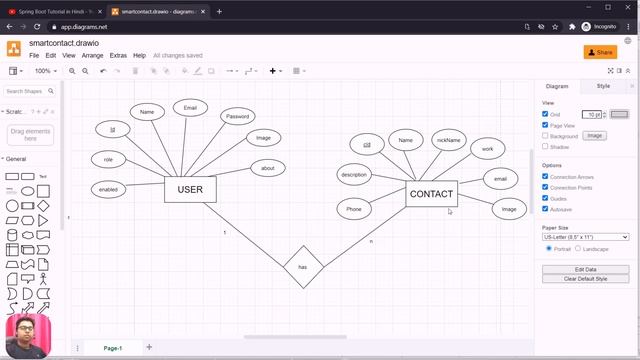Click the Background Image button
Image resolution: width=640 pixels, height=360 pixels.
[x=594, y=136]
